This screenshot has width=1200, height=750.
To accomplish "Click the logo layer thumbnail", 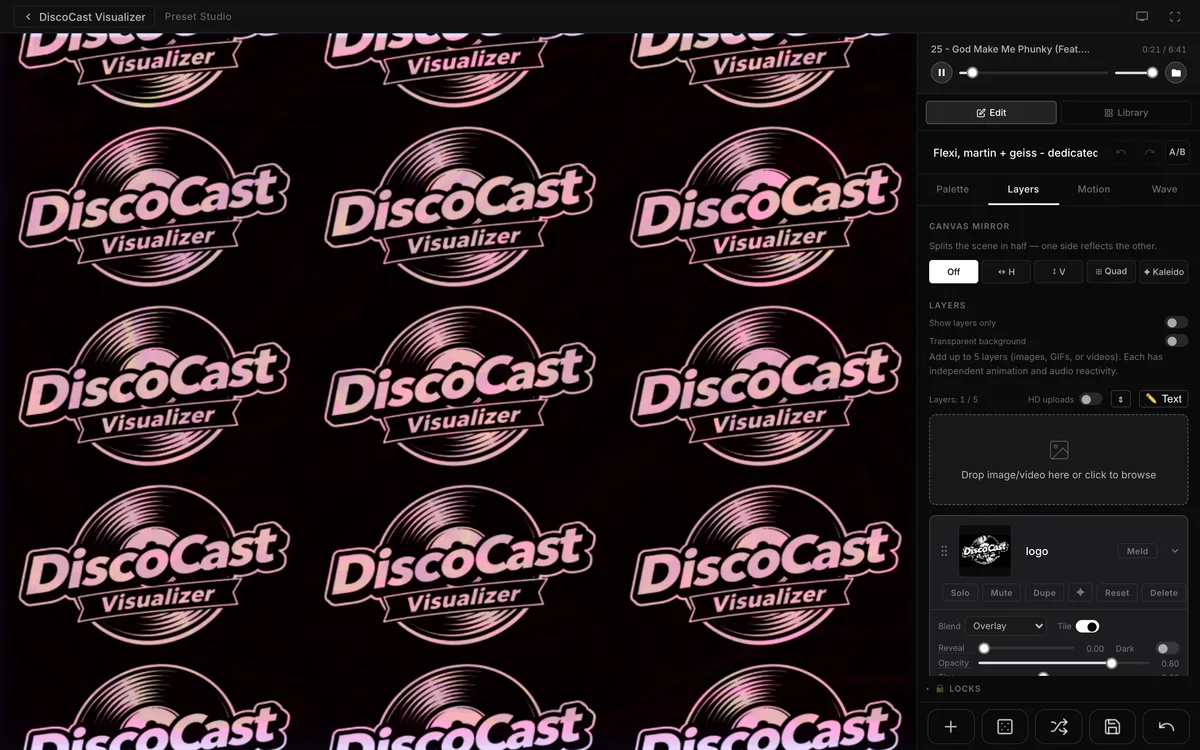I will [985, 551].
